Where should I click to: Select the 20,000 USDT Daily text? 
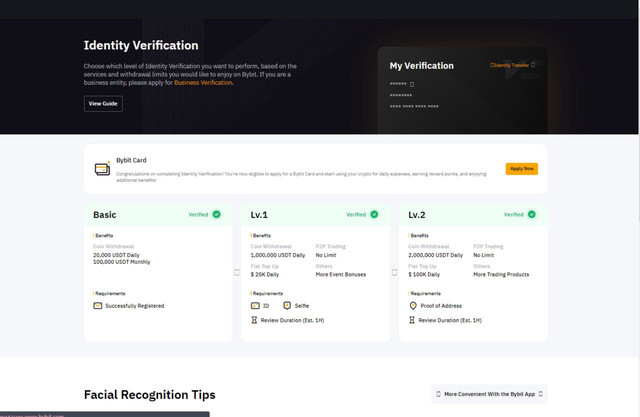[x=116, y=255]
